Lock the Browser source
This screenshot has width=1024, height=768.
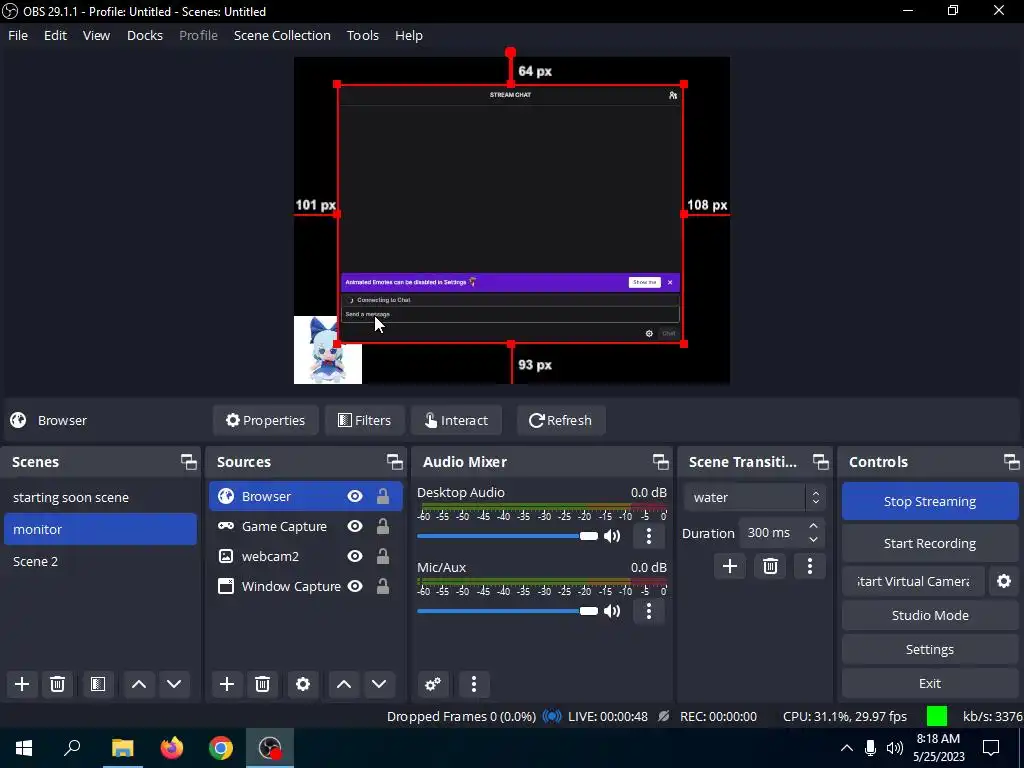(x=383, y=496)
